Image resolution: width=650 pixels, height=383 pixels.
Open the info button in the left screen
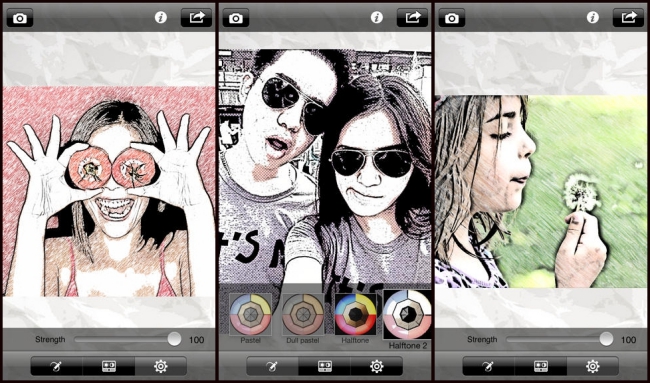pyautogui.click(x=161, y=17)
